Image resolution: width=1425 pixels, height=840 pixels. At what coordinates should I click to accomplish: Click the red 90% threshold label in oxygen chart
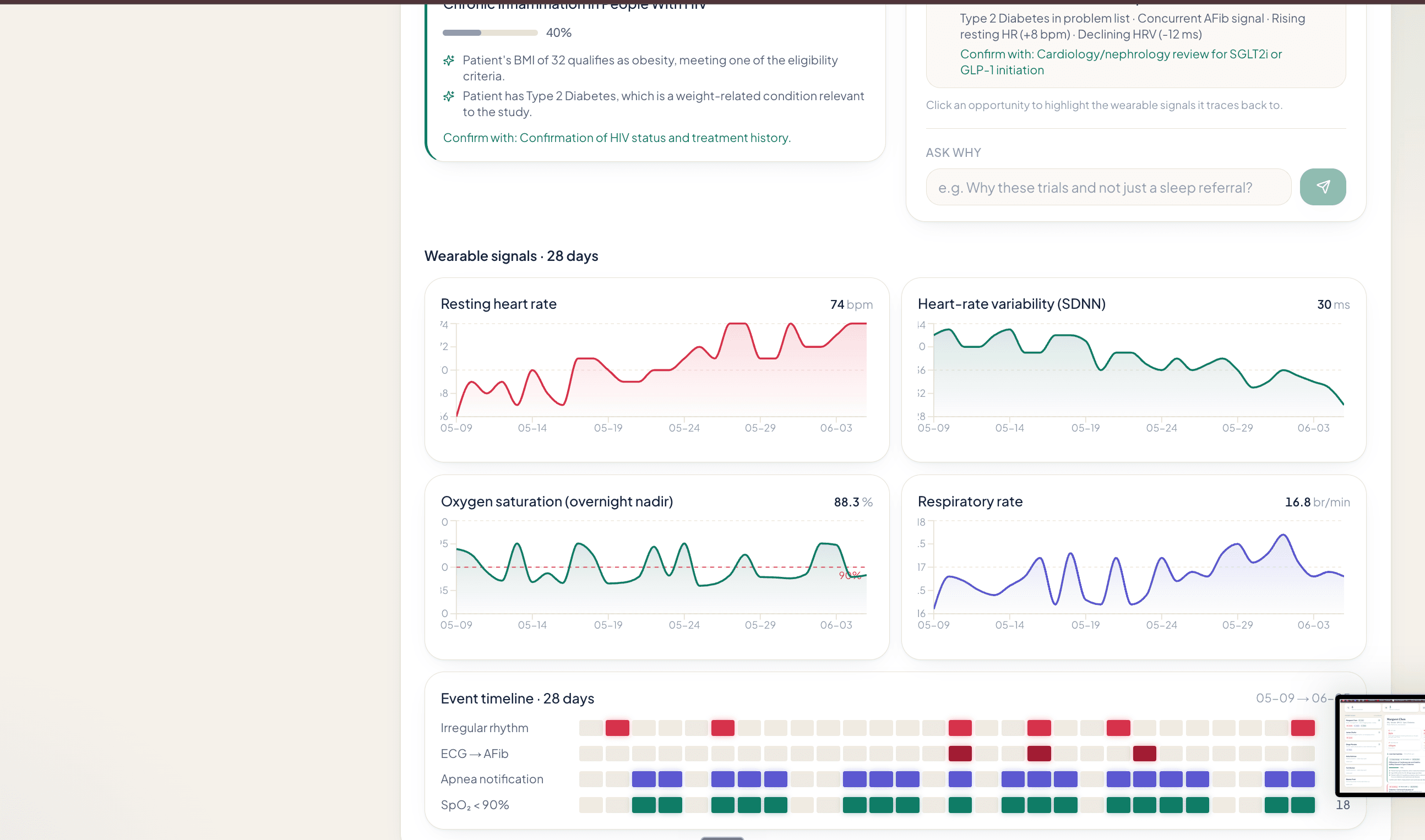pos(850,575)
